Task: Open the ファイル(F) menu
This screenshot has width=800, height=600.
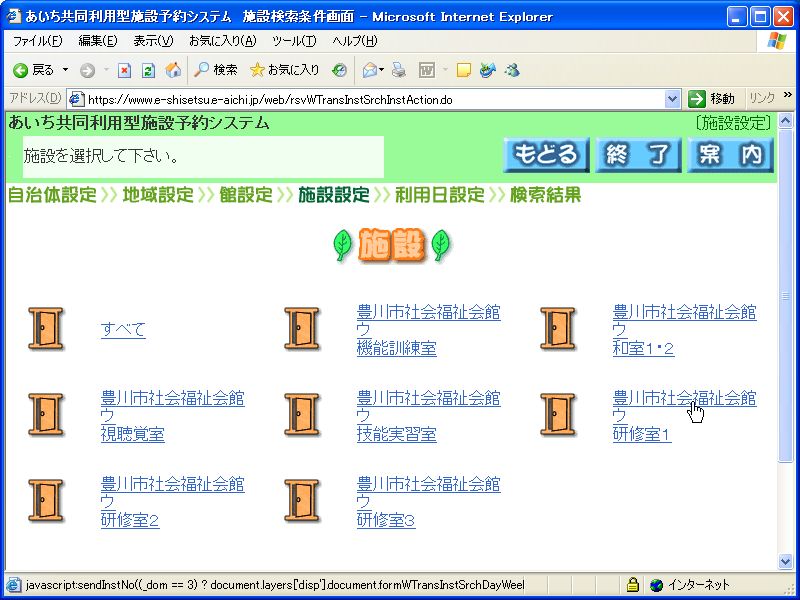Action: tap(36, 41)
